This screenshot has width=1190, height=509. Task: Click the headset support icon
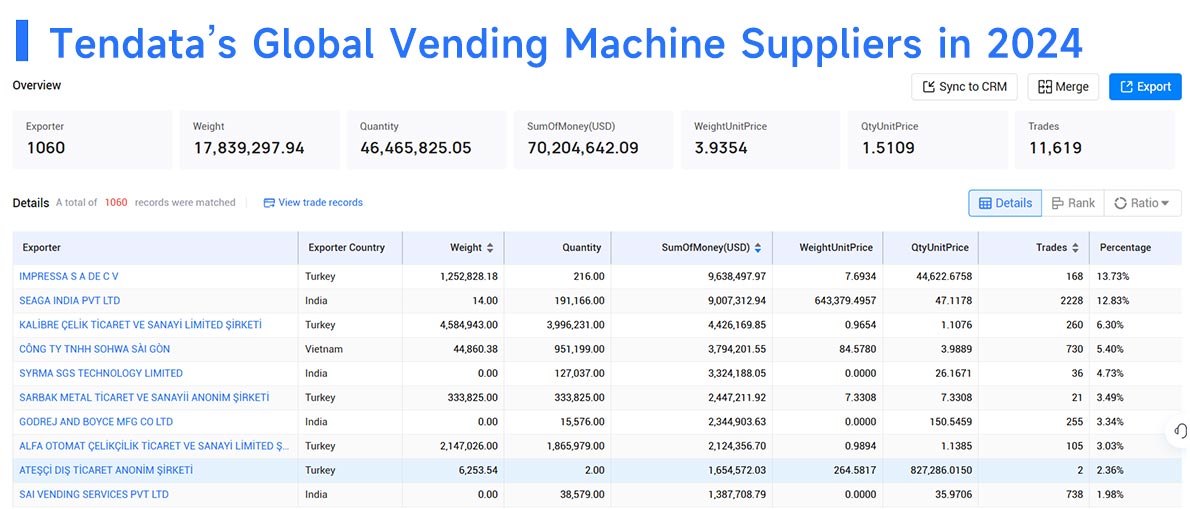[x=1180, y=430]
